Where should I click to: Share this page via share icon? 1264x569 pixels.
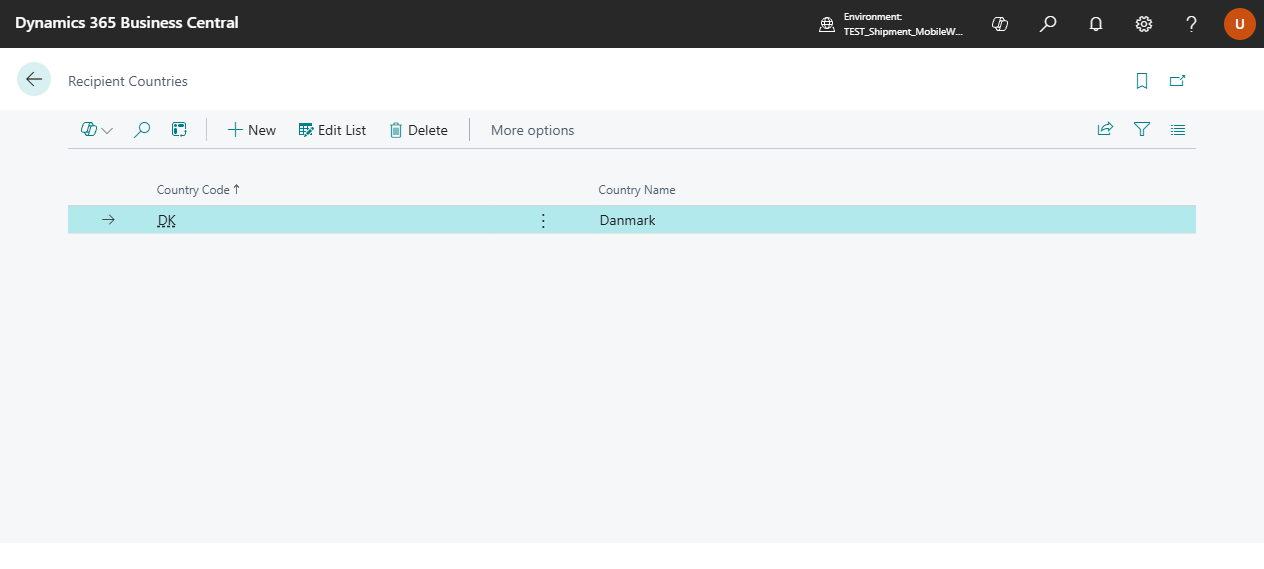pos(1105,129)
